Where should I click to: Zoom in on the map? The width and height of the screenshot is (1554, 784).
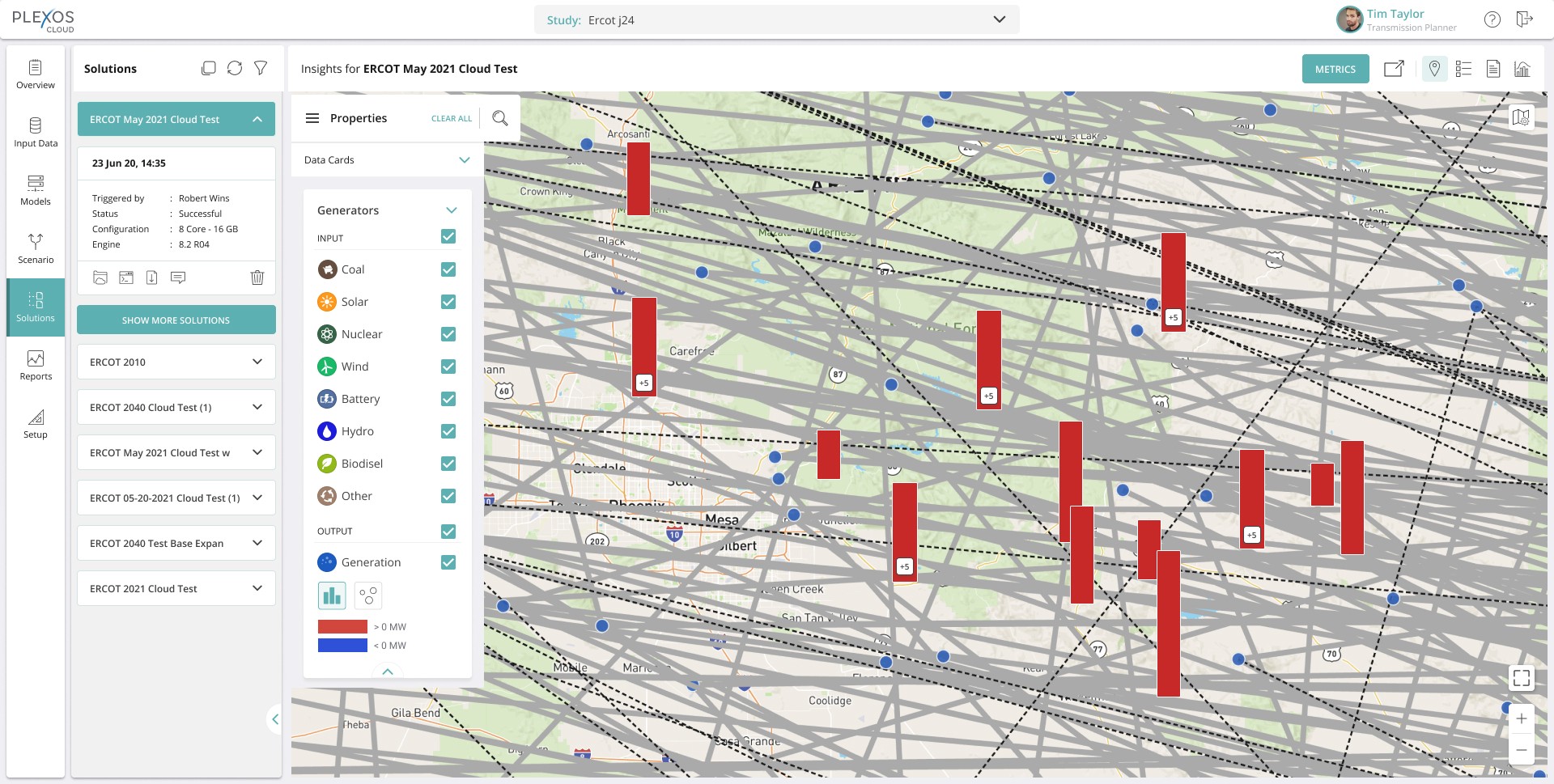point(1522,718)
